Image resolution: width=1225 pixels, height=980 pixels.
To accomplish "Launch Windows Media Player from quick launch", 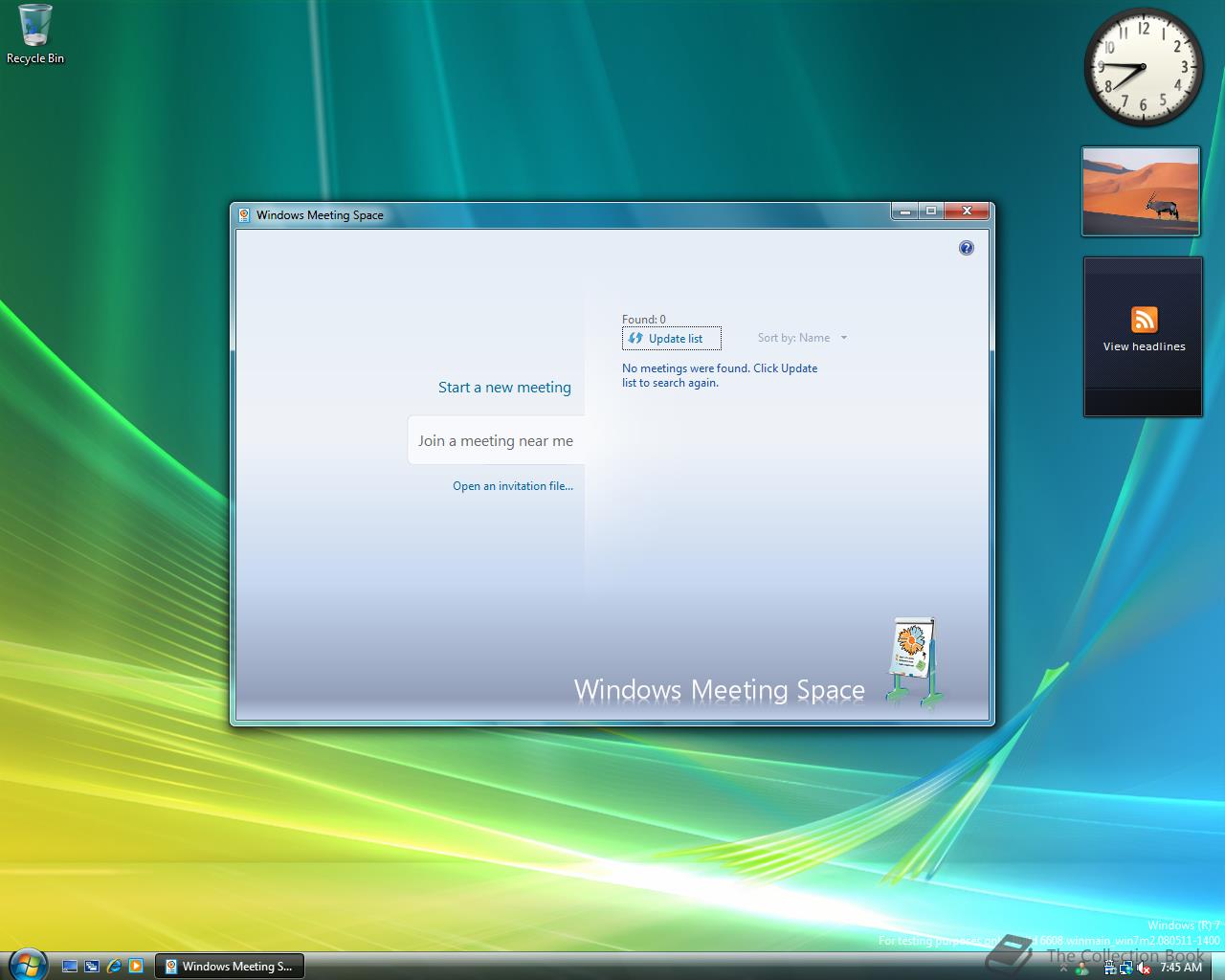I will [136, 967].
